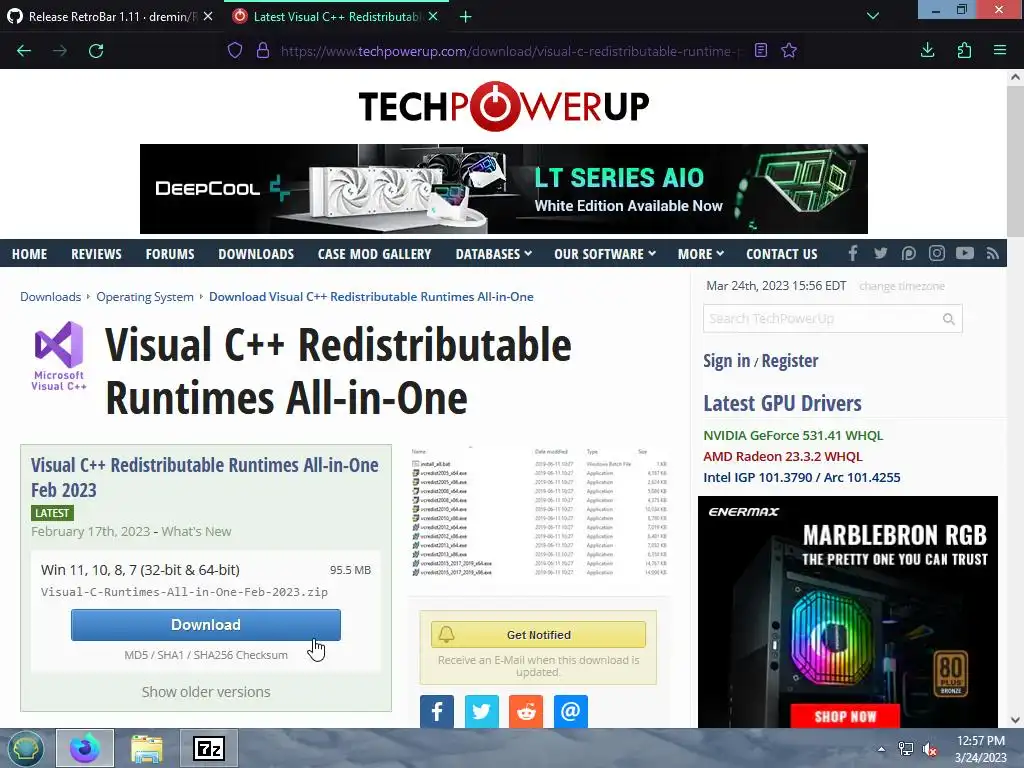Expand the DATABASES dropdown menu

tap(494, 254)
